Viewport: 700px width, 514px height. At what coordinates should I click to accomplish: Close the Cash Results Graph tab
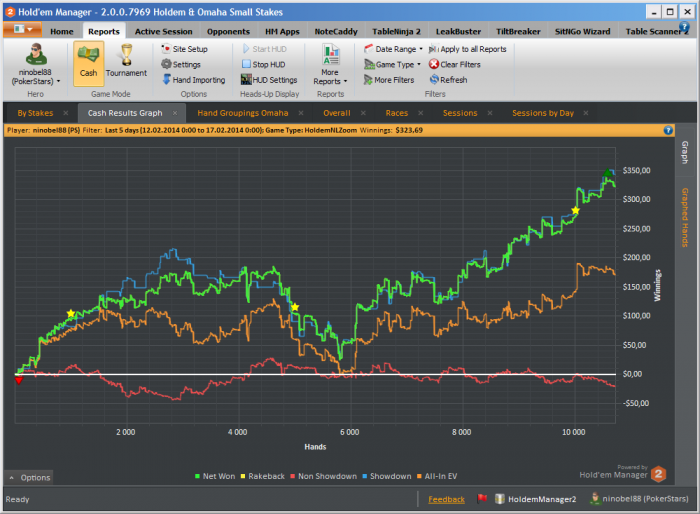pyautogui.click(x=175, y=113)
